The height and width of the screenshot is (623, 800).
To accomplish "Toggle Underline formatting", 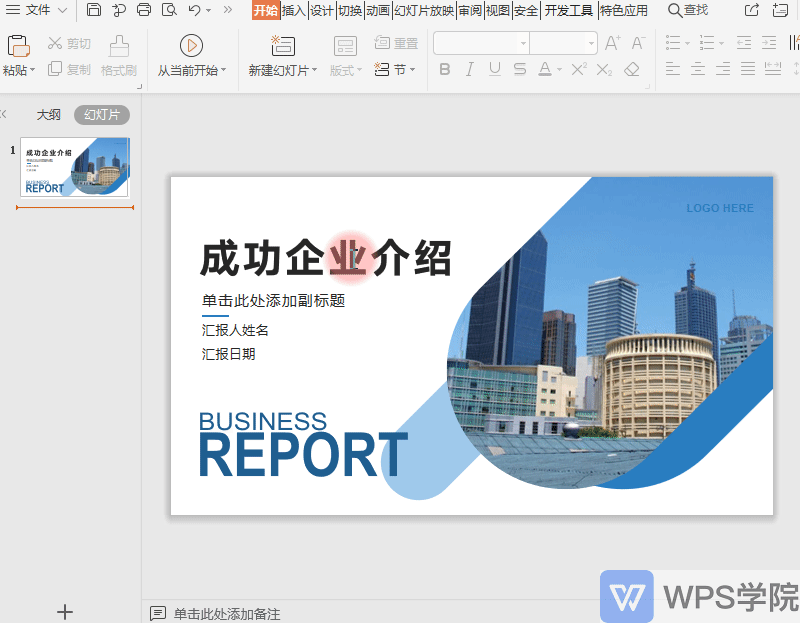I will tap(494, 69).
